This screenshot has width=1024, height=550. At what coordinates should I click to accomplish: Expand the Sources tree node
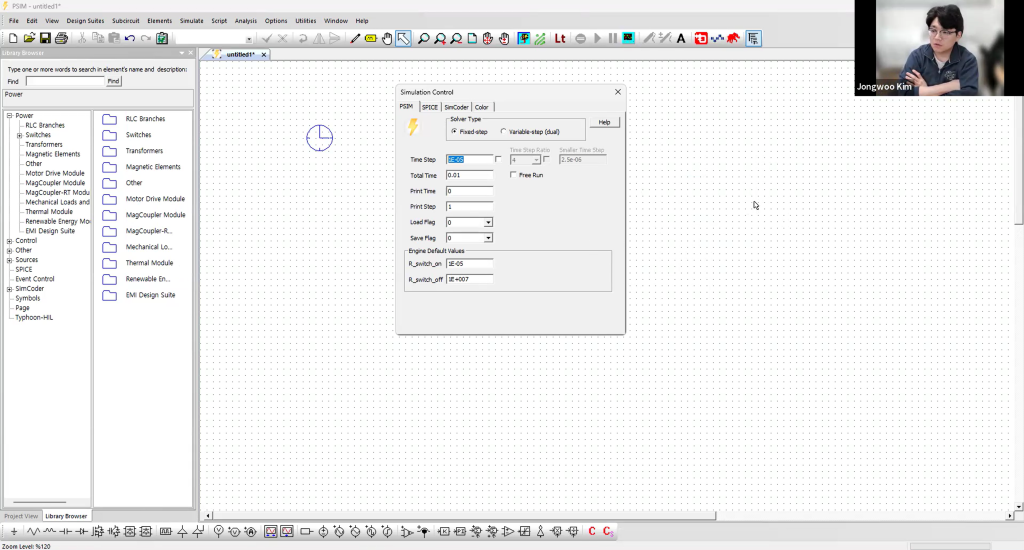point(10,260)
